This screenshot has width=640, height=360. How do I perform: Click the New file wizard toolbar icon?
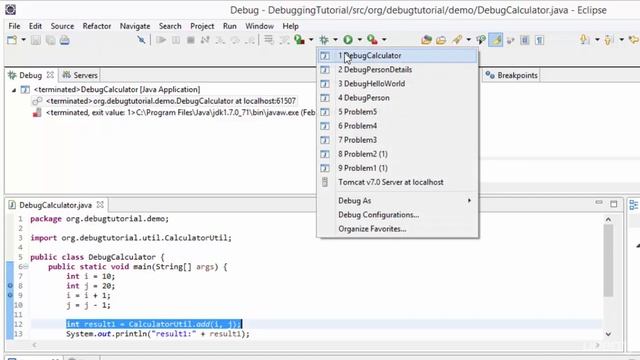click(x=12, y=40)
